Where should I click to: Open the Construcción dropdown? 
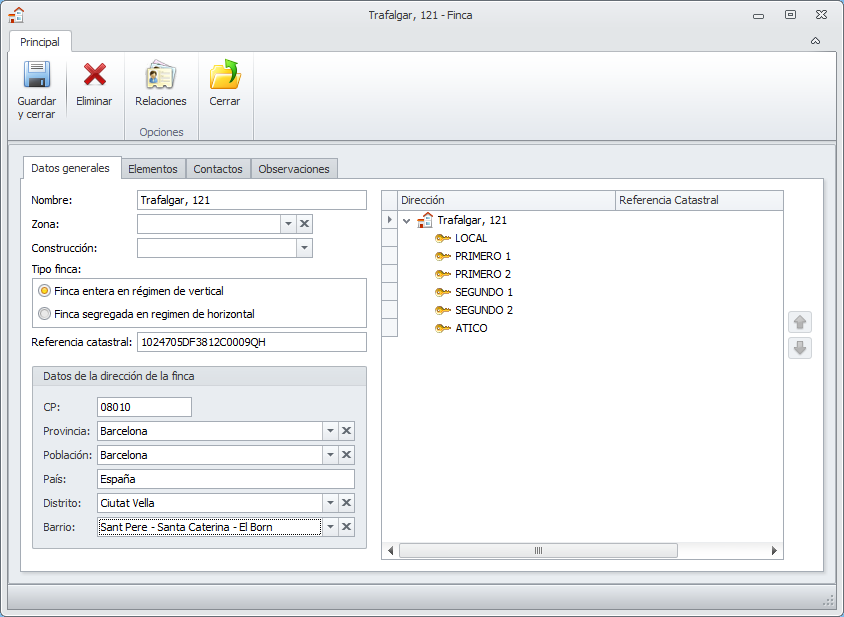(x=304, y=248)
